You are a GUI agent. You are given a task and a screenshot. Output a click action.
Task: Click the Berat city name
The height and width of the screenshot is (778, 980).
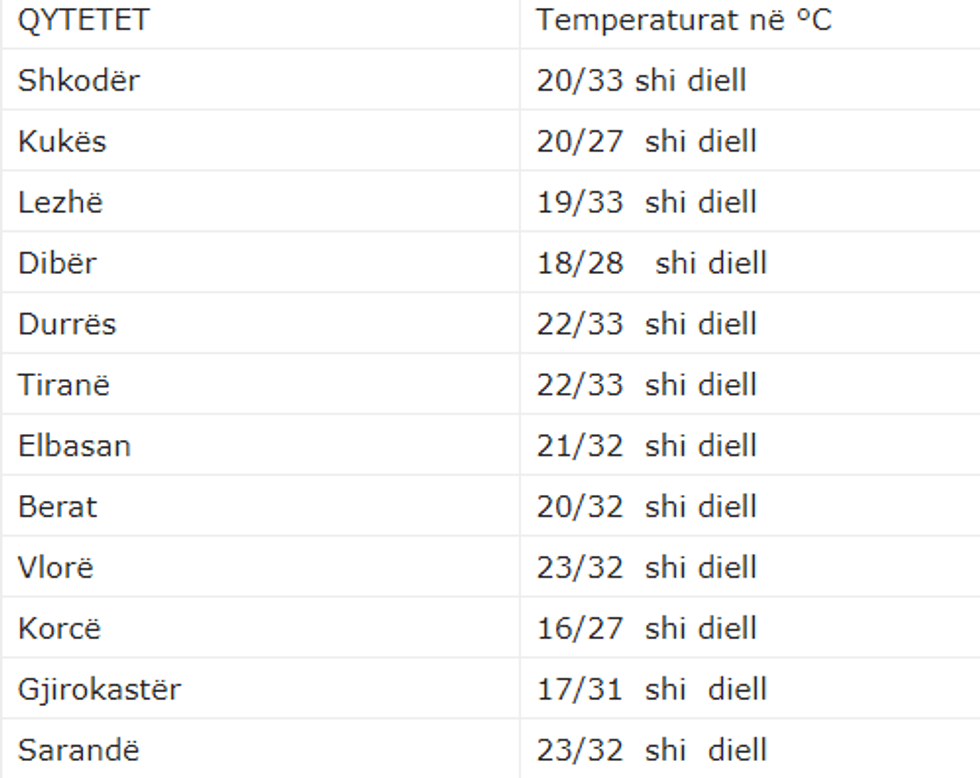pyautogui.click(x=58, y=506)
